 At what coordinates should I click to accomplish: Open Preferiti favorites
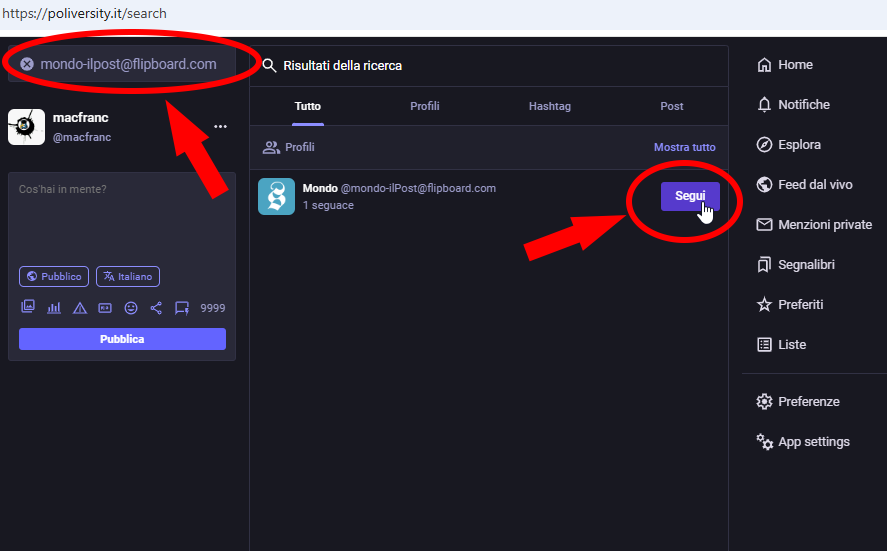coord(790,304)
